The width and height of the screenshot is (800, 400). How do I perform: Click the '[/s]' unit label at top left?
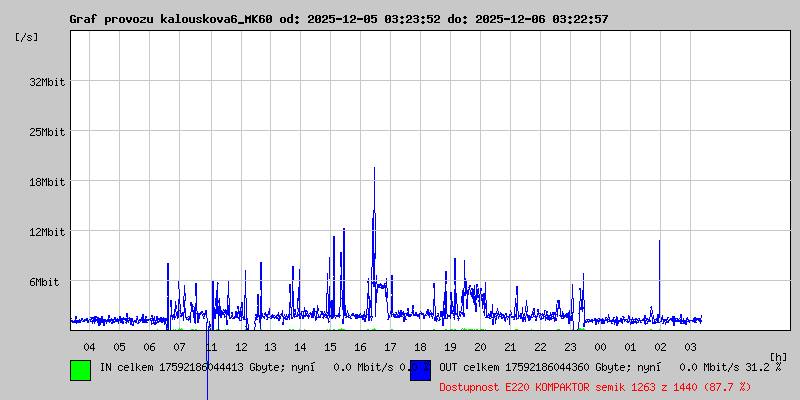(x=27, y=37)
